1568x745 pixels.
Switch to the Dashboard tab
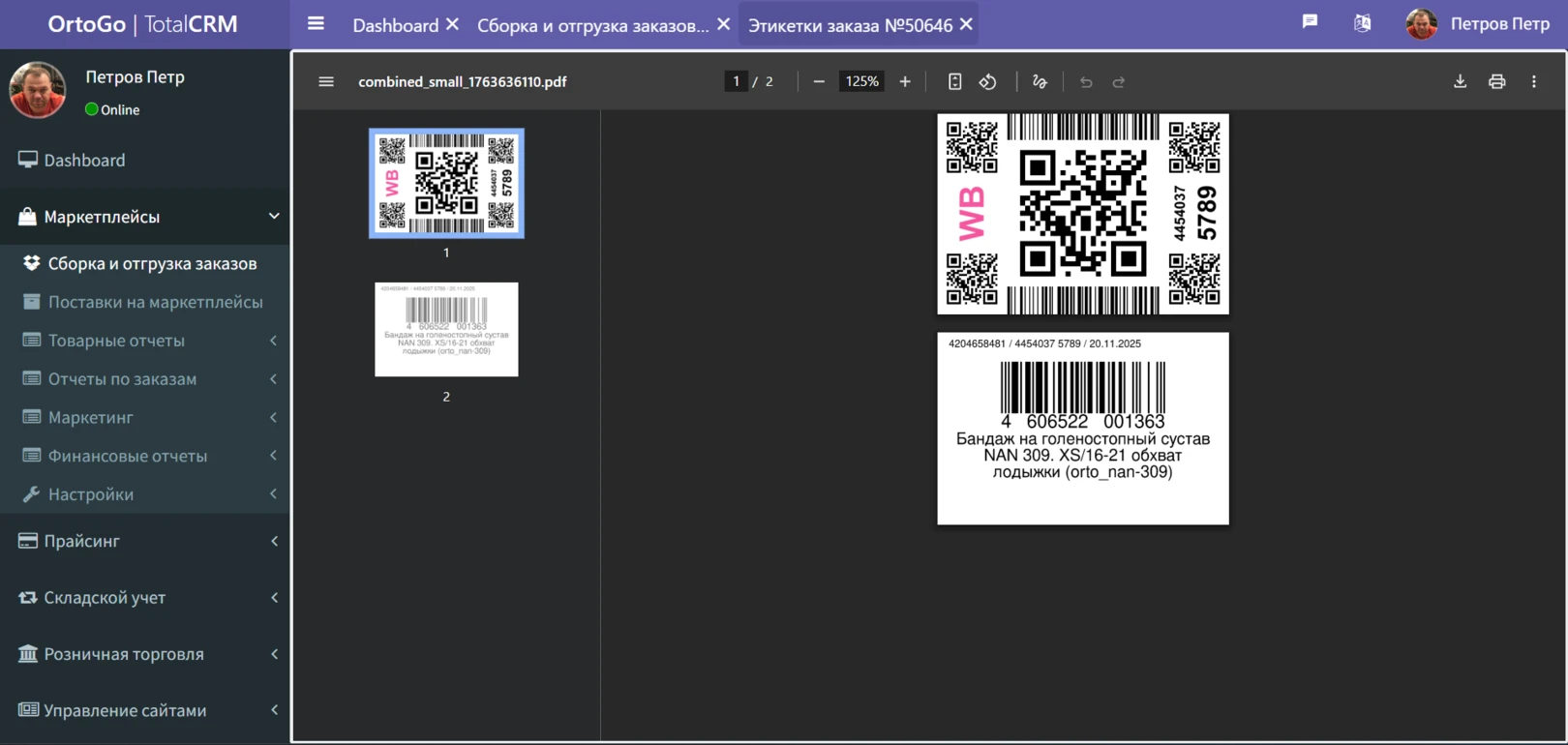coord(395,25)
